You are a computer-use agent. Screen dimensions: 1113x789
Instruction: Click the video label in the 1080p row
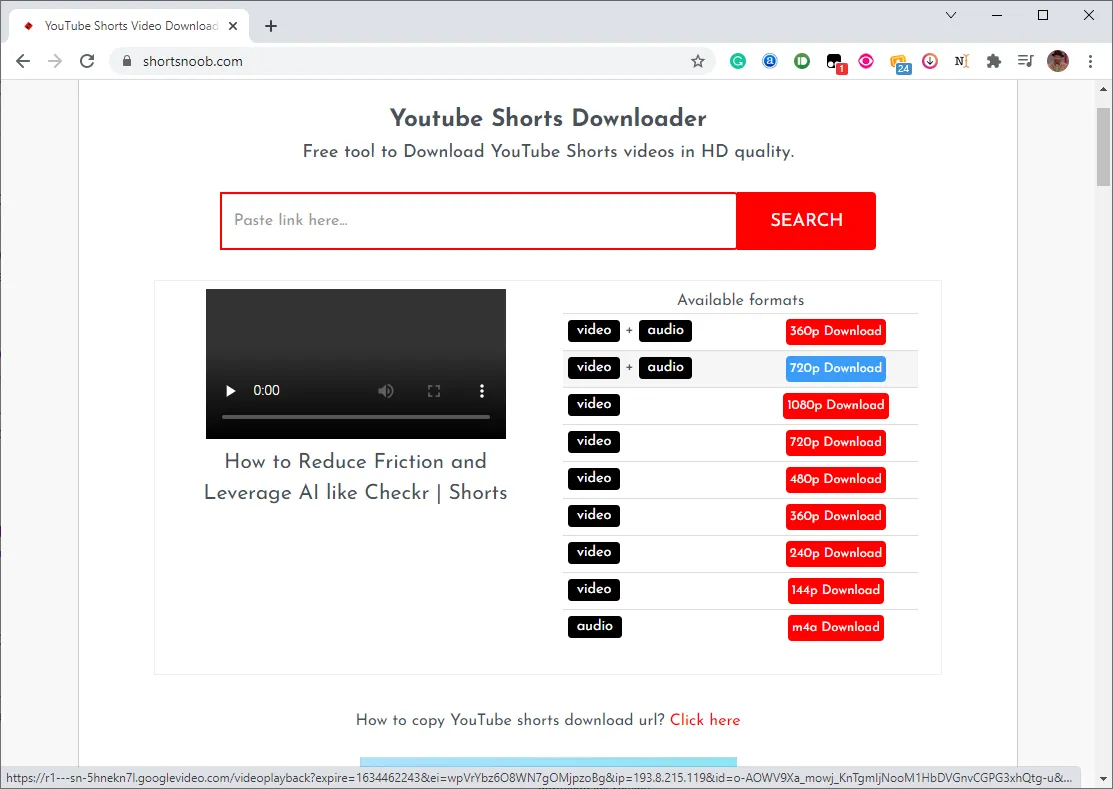tap(593, 404)
